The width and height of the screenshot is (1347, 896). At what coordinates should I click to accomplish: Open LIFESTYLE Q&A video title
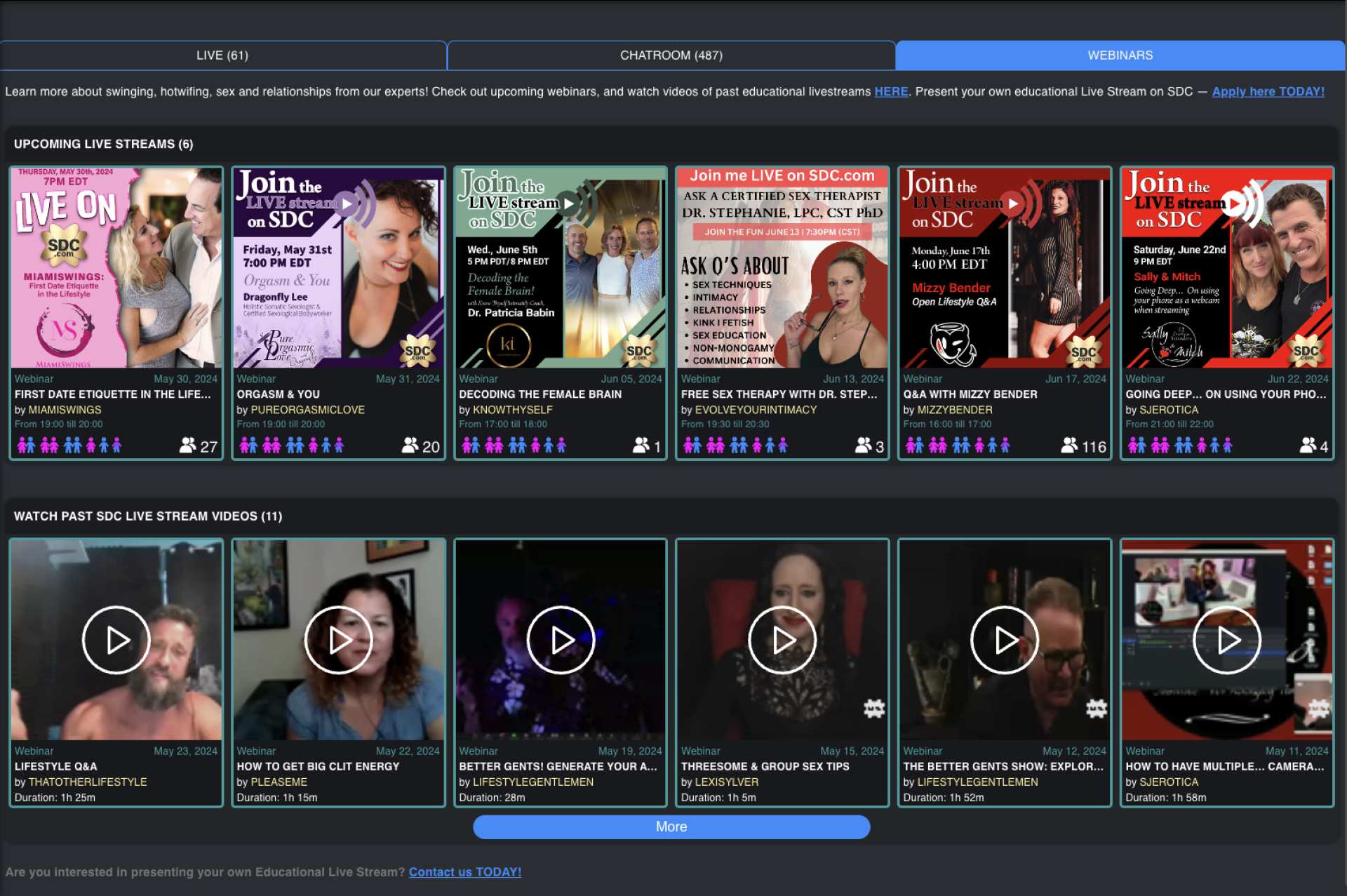pos(56,766)
